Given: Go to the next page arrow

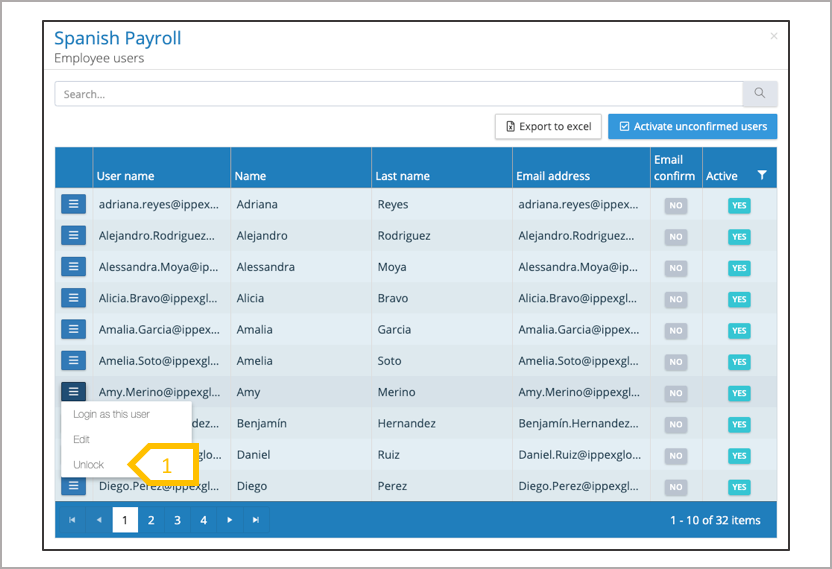Looking at the screenshot, I should [230, 520].
